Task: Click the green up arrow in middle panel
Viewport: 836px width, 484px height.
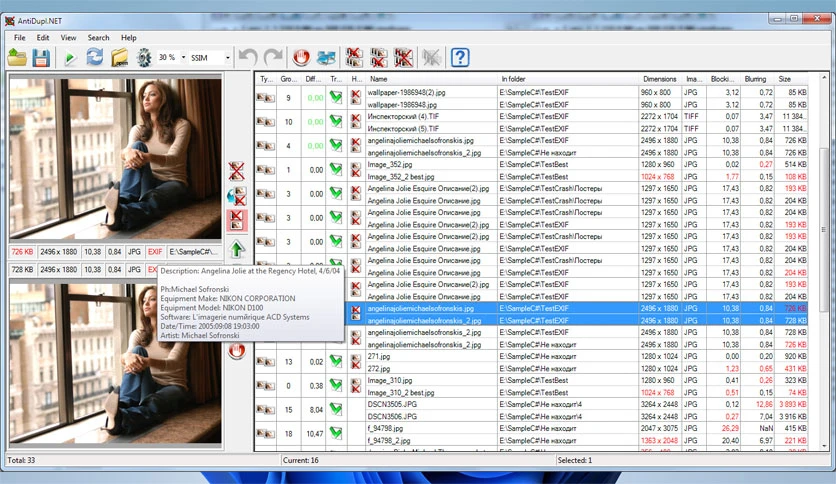Action: coord(237,248)
